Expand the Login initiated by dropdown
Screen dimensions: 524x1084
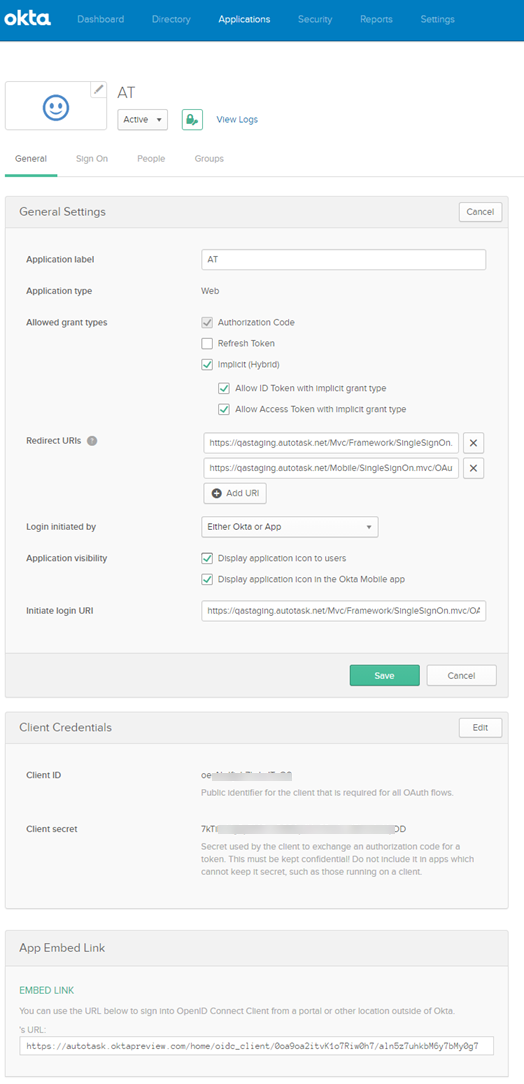(x=290, y=527)
